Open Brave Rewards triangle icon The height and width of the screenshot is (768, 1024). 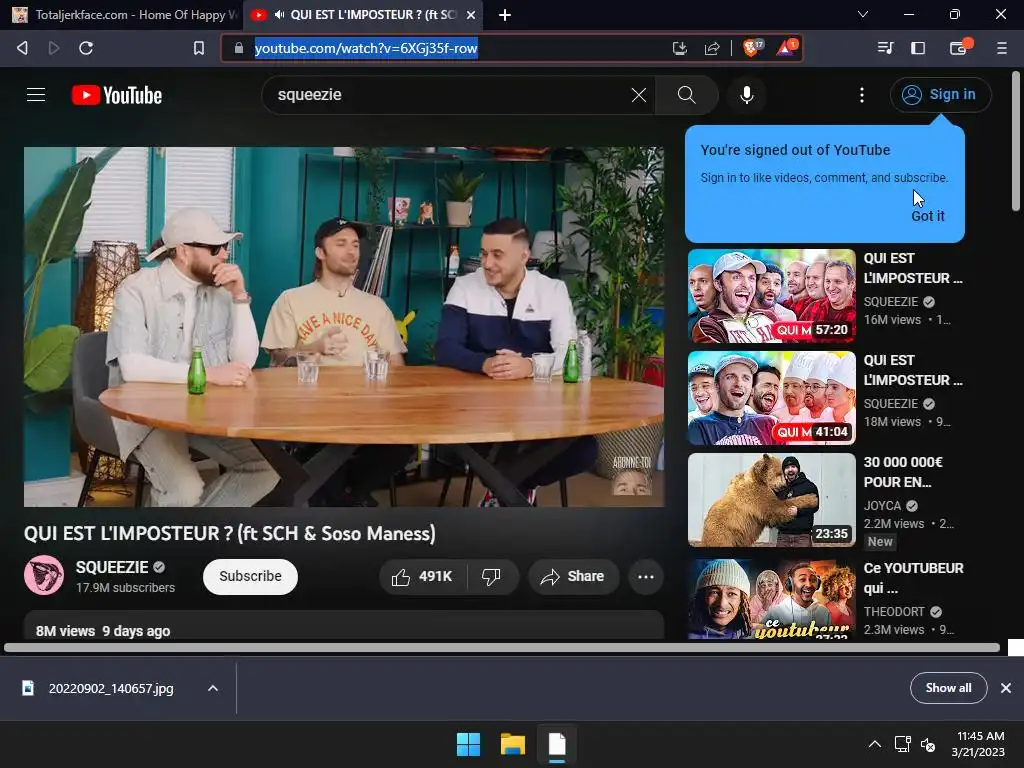click(x=786, y=48)
